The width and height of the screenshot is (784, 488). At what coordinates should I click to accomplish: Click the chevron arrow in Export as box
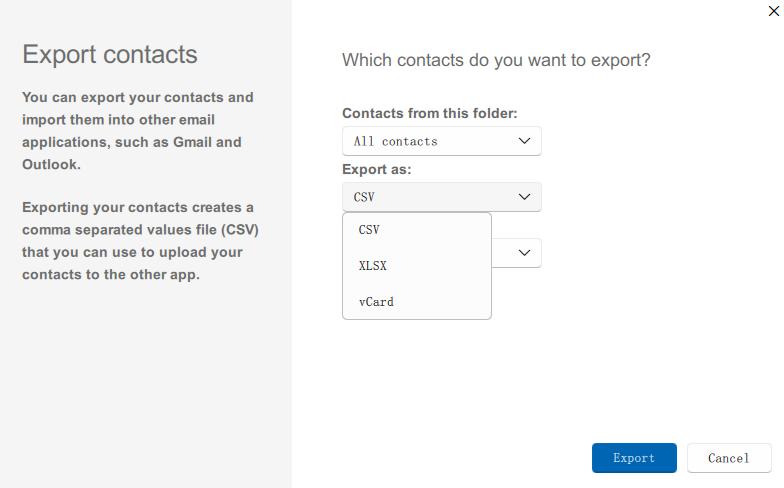pyautogui.click(x=525, y=197)
